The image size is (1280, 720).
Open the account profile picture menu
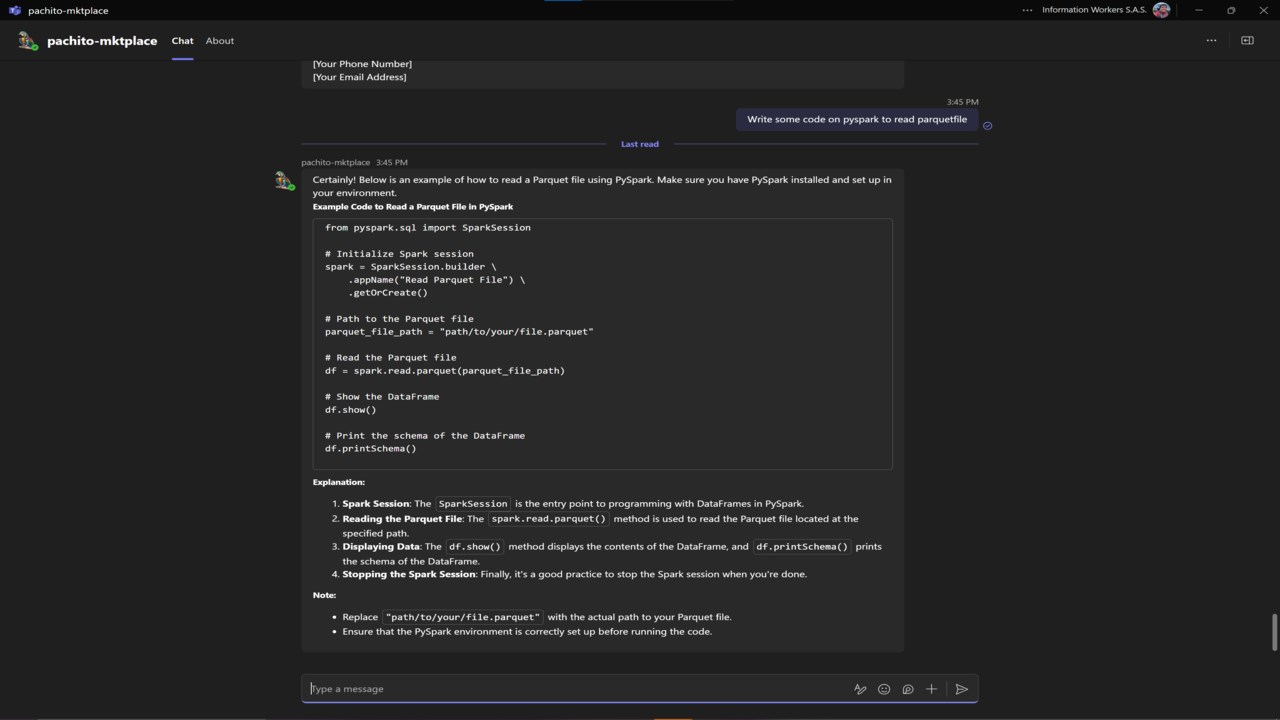pos(1161,10)
